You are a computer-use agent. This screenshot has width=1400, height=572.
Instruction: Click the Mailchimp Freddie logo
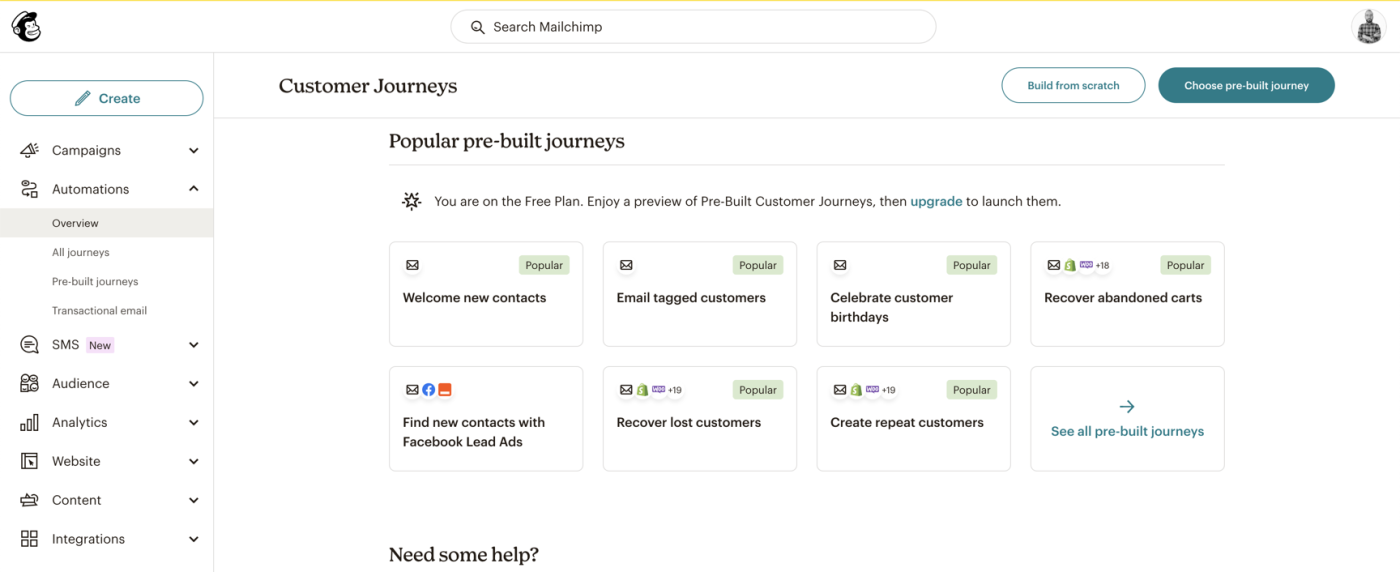point(26,27)
